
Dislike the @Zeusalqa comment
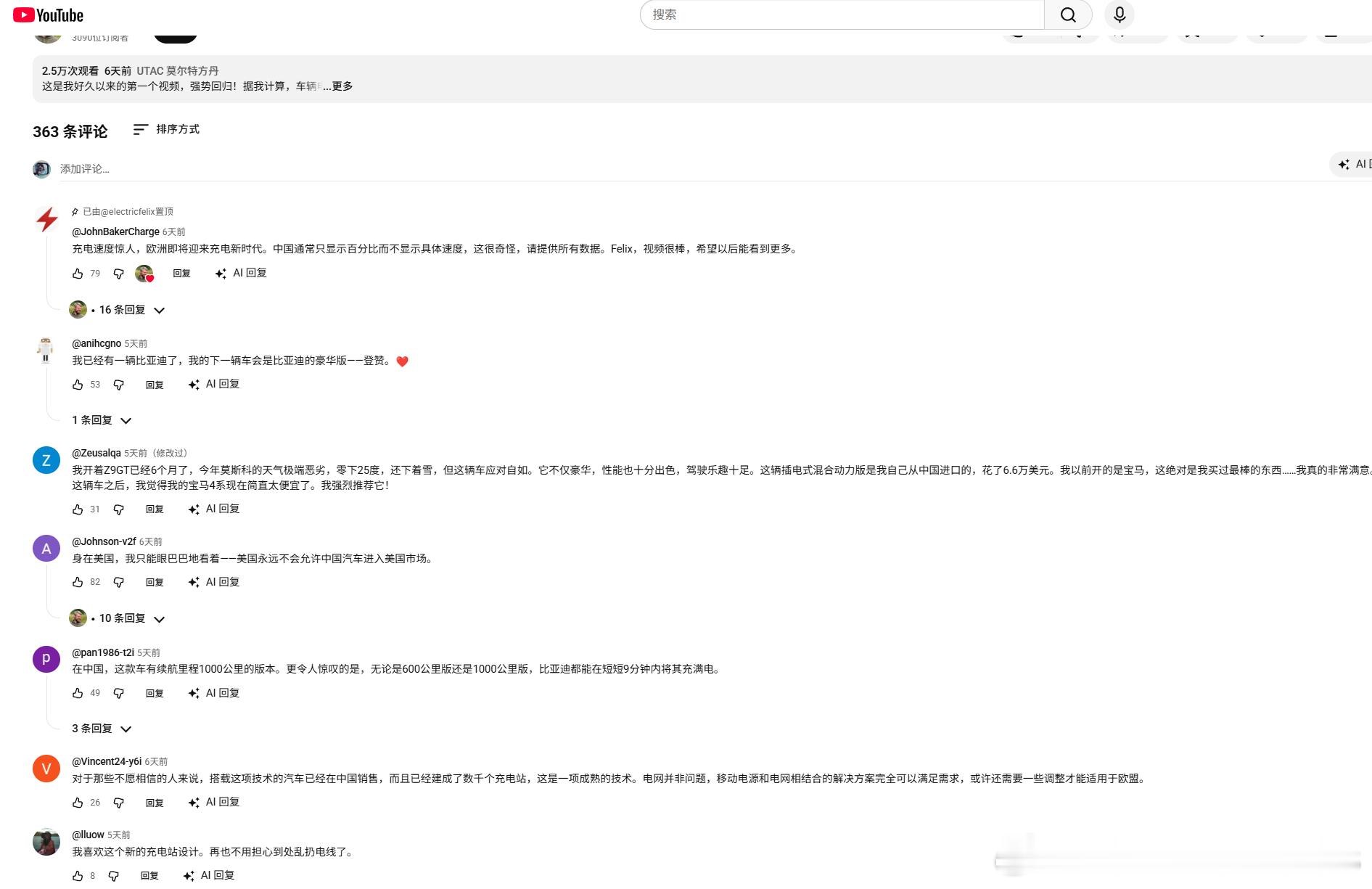(x=118, y=509)
